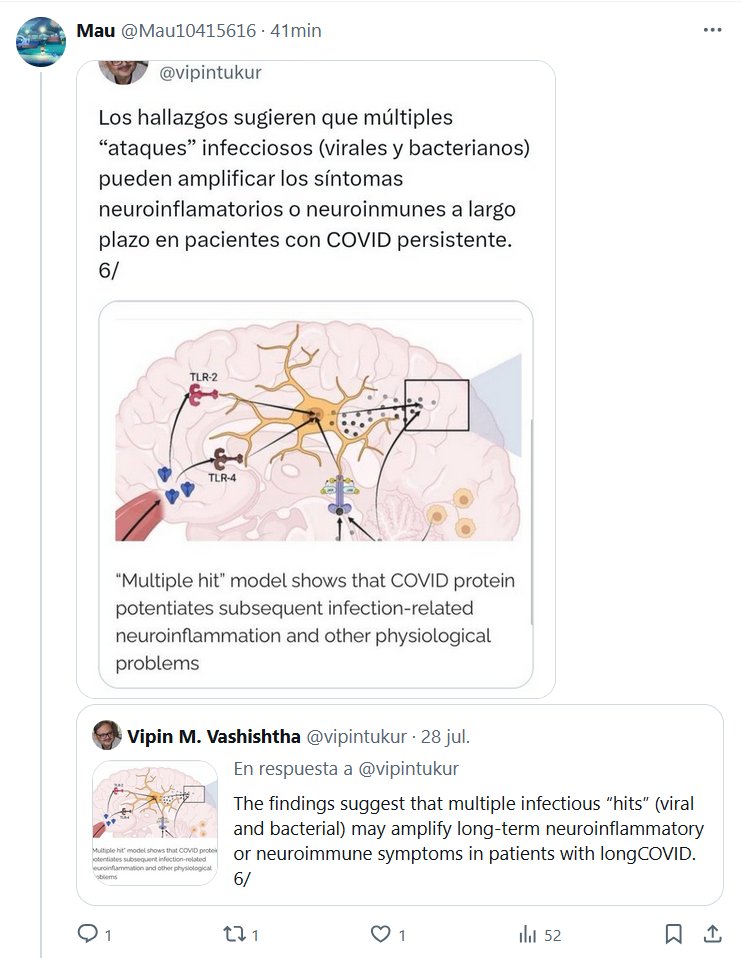The width and height of the screenshot is (742, 958).
Task: Click Vipin M. Vashishtha name in quote
Action: [x=212, y=737]
